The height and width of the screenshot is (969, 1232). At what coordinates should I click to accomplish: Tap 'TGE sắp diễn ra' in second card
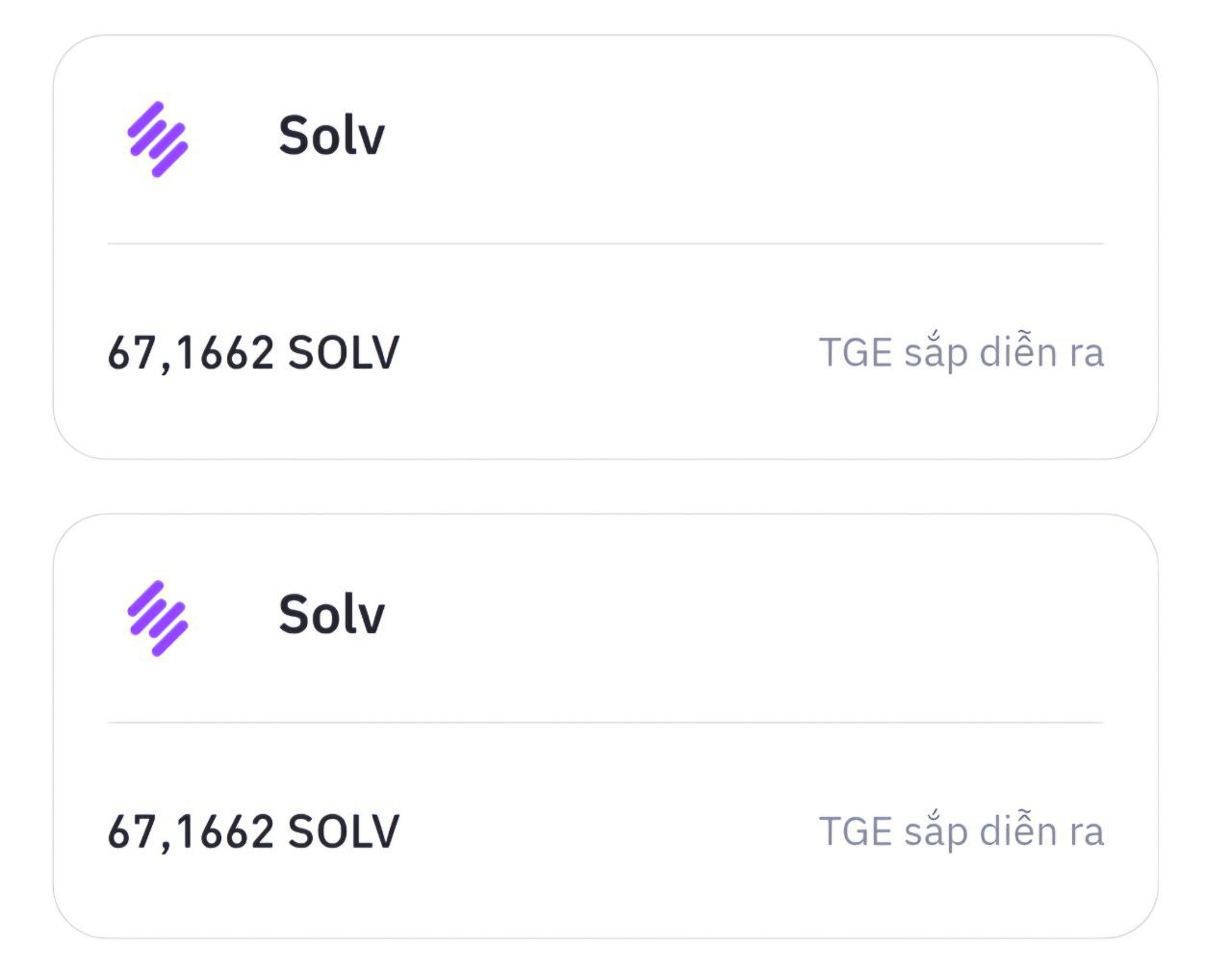click(962, 832)
